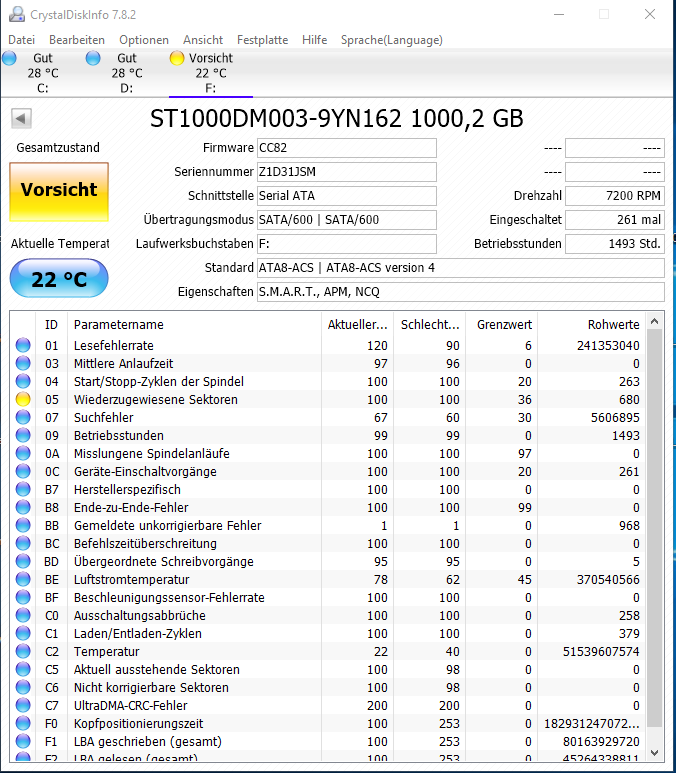Click status orb of Aktuell ausstehende Sektoren row

tap(23, 669)
